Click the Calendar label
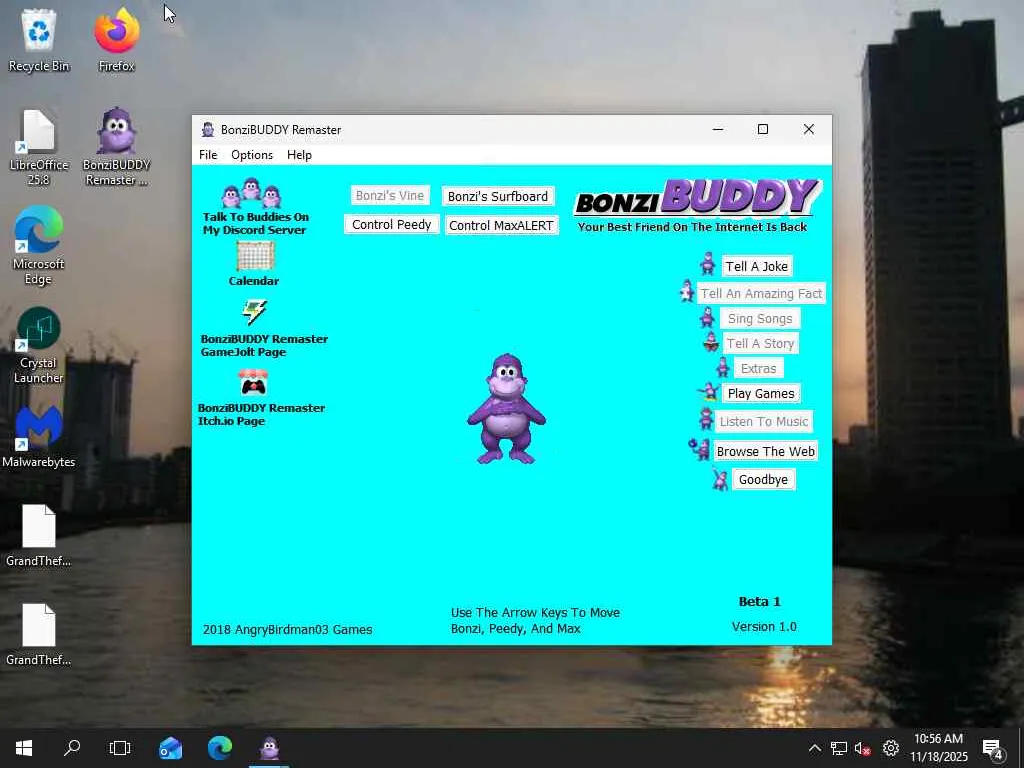Image resolution: width=1024 pixels, height=768 pixels. coord(253,281)
